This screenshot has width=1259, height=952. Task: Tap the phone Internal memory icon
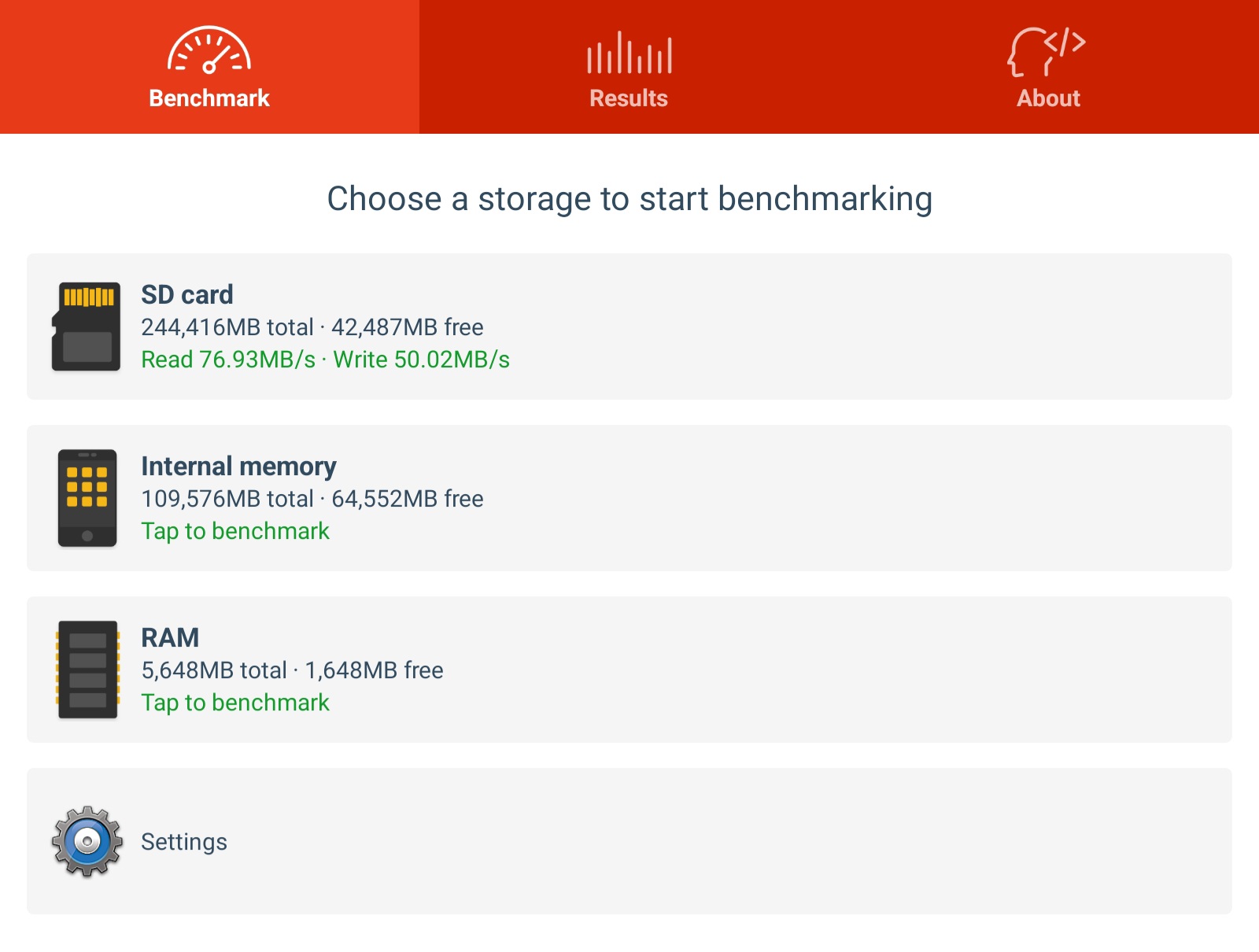tap(87, 498)
